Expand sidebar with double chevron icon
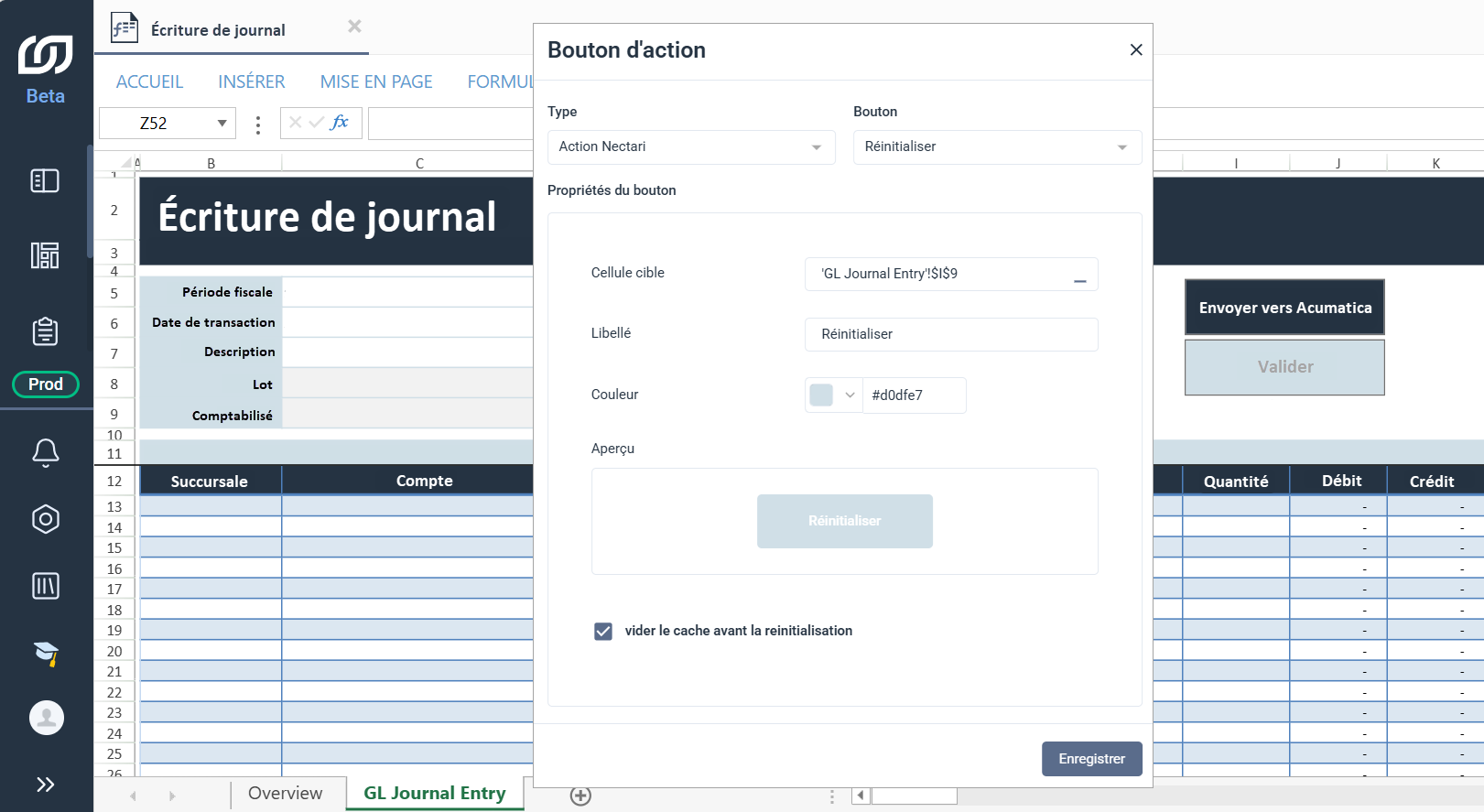 (46, 785)
